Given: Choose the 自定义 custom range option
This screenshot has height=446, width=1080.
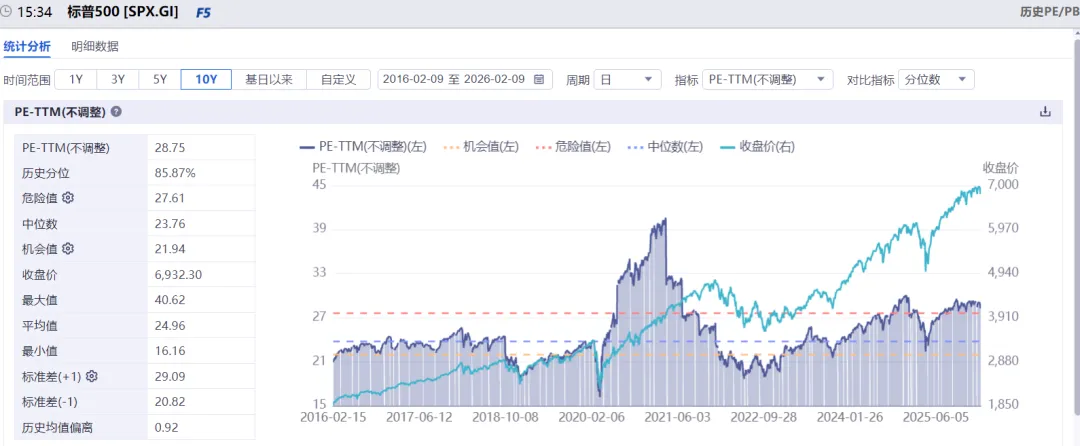Looking at the screenshot, I should point(338,79).
